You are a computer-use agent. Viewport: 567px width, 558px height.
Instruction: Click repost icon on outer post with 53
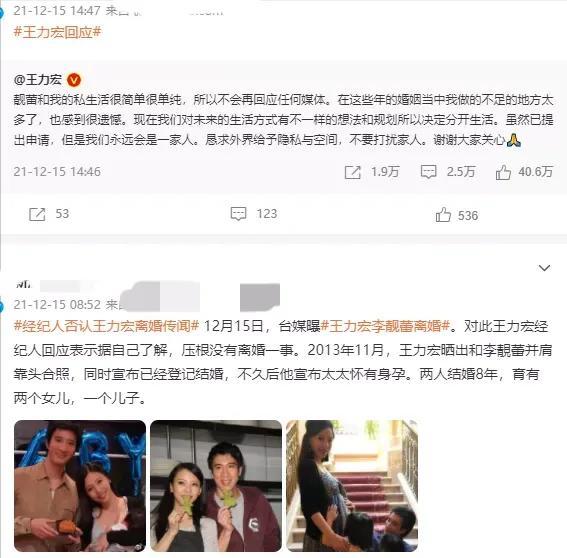pyautogui.click(x=37, y=214)
